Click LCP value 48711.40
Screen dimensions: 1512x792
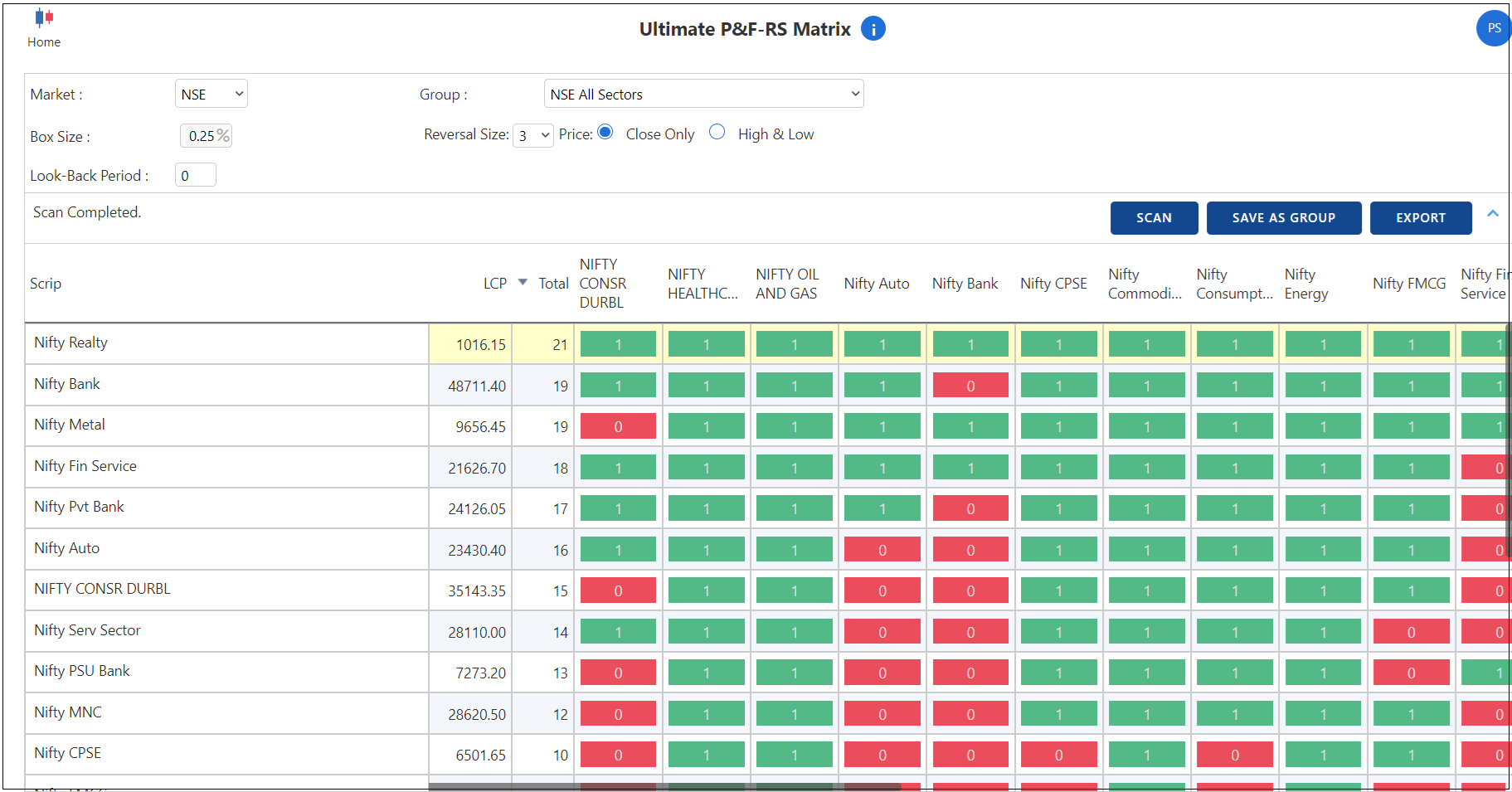pyautogui.click(x=477, y=386)
